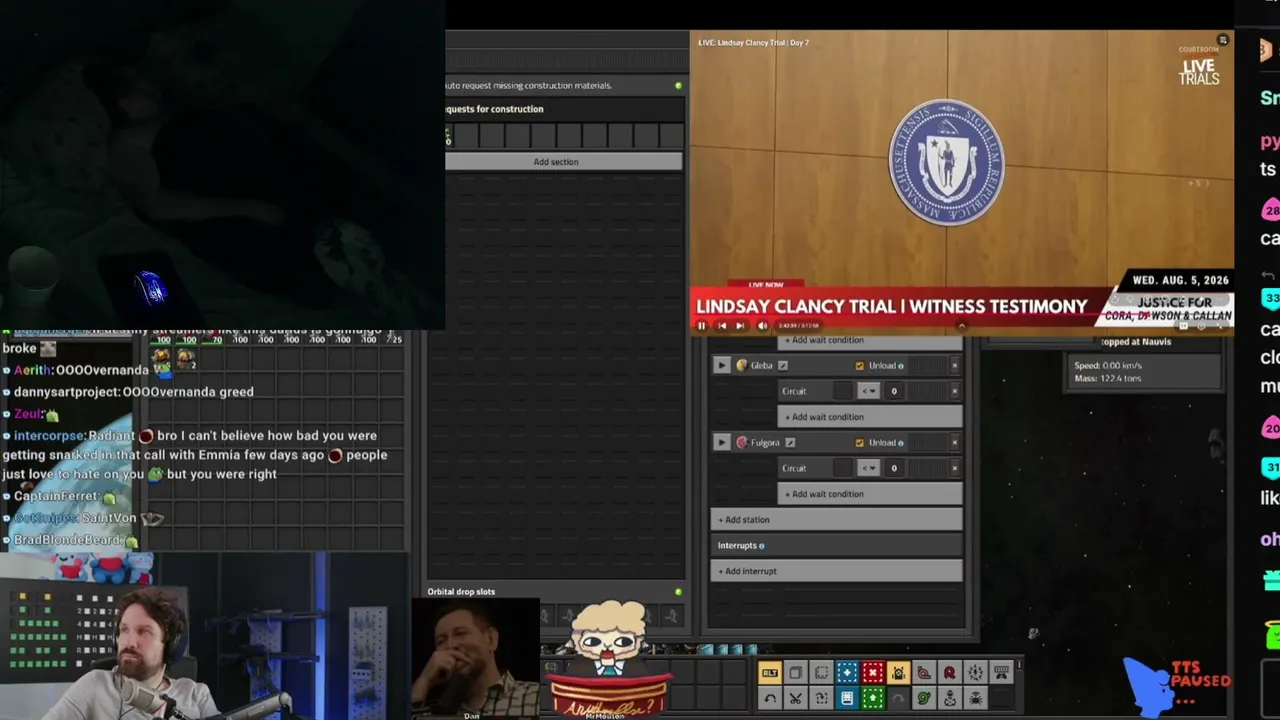
Task: Toggle the Orbital drop slots indicator
Action: pos(678,592)
